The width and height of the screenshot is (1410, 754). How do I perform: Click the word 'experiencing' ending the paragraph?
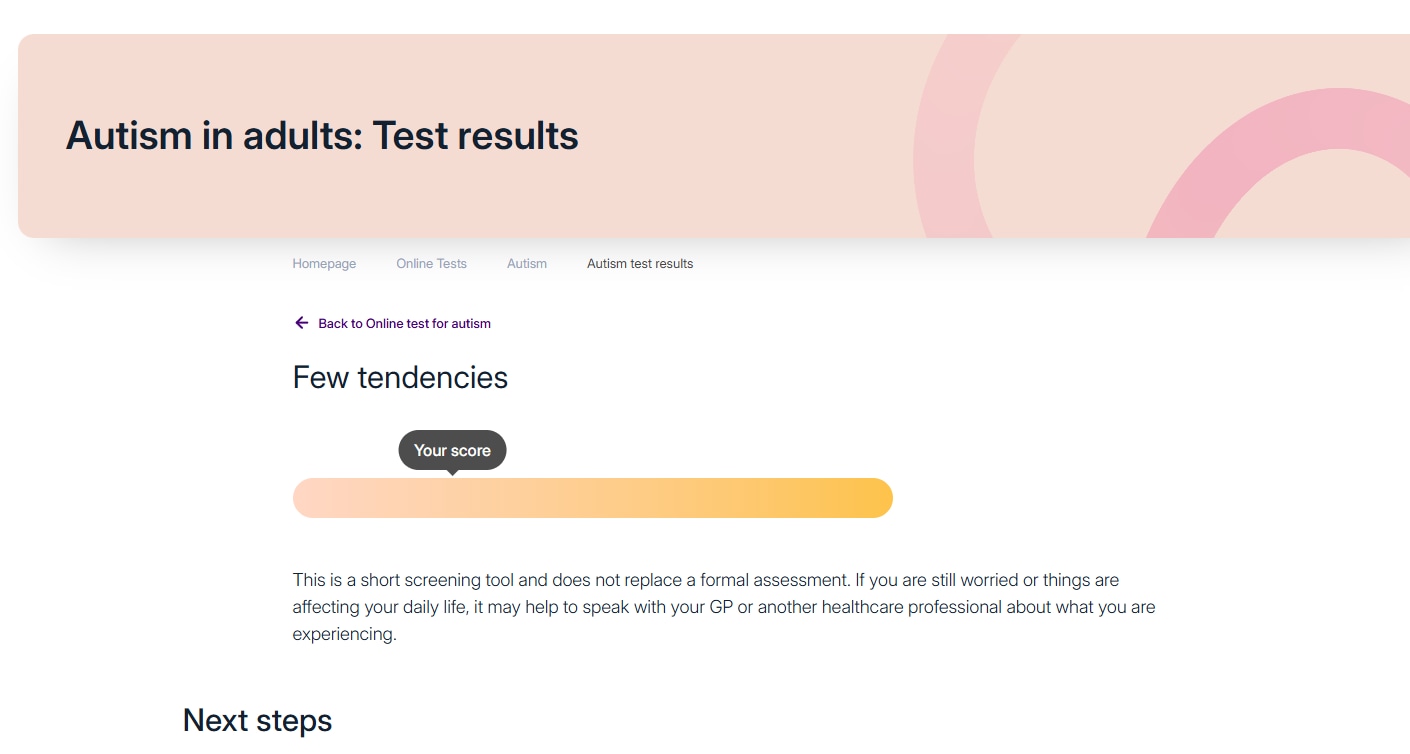(343, 634)
